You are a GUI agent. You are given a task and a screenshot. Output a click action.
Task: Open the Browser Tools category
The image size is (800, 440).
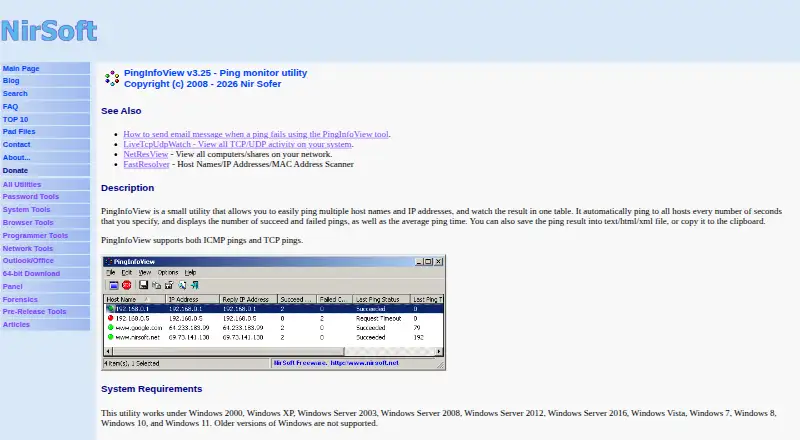(28, 223)
